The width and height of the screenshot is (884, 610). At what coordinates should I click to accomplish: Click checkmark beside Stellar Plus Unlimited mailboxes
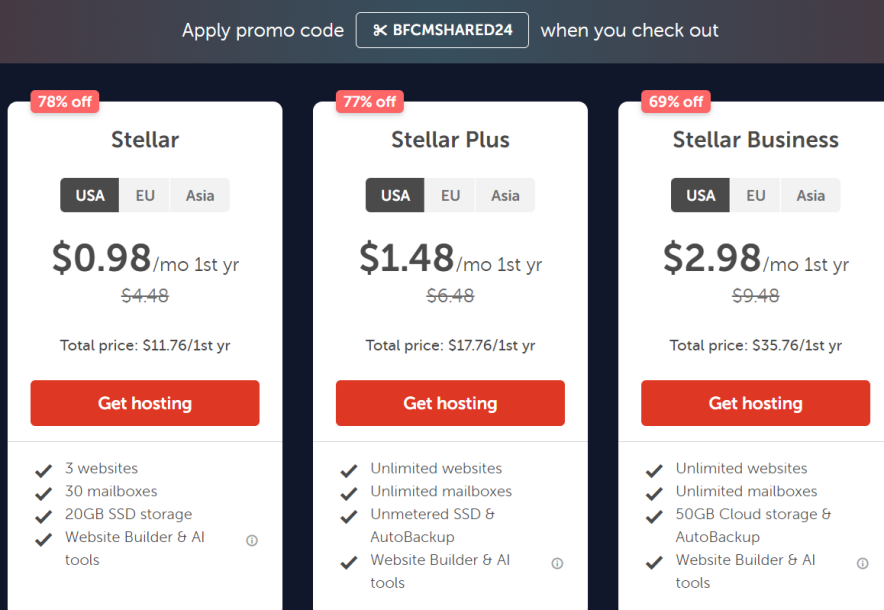[349, 493]
